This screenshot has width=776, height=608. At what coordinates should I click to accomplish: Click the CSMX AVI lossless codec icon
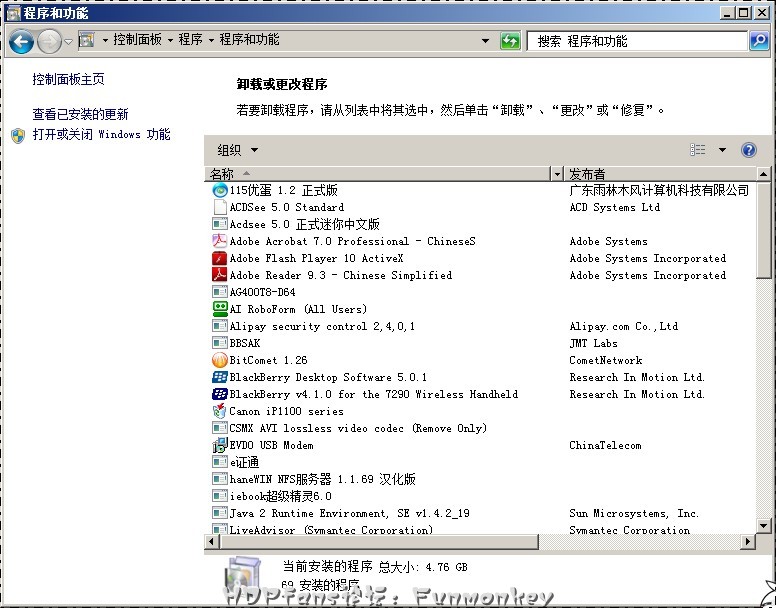tap(220, 428)
